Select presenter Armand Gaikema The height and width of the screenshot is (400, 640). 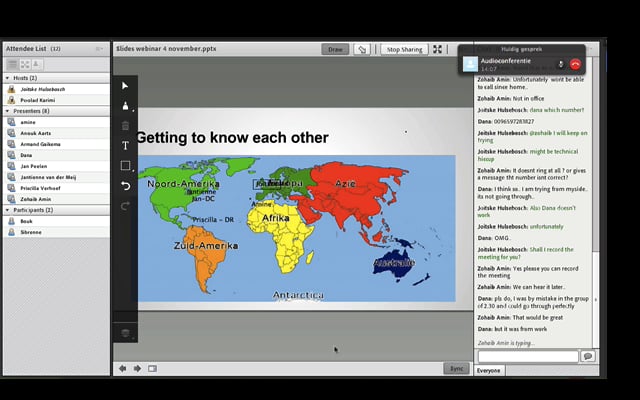pos(56,144)
